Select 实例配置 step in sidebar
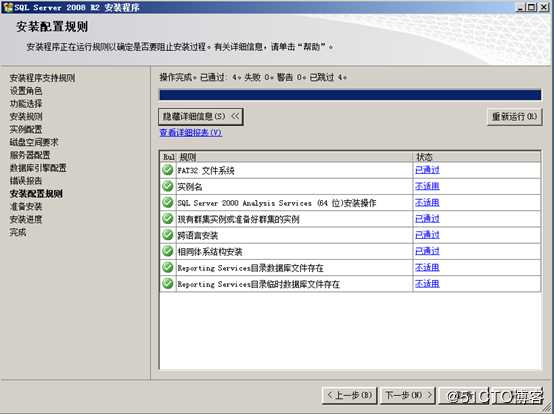The image size is (554, 414). coord(26,129)
